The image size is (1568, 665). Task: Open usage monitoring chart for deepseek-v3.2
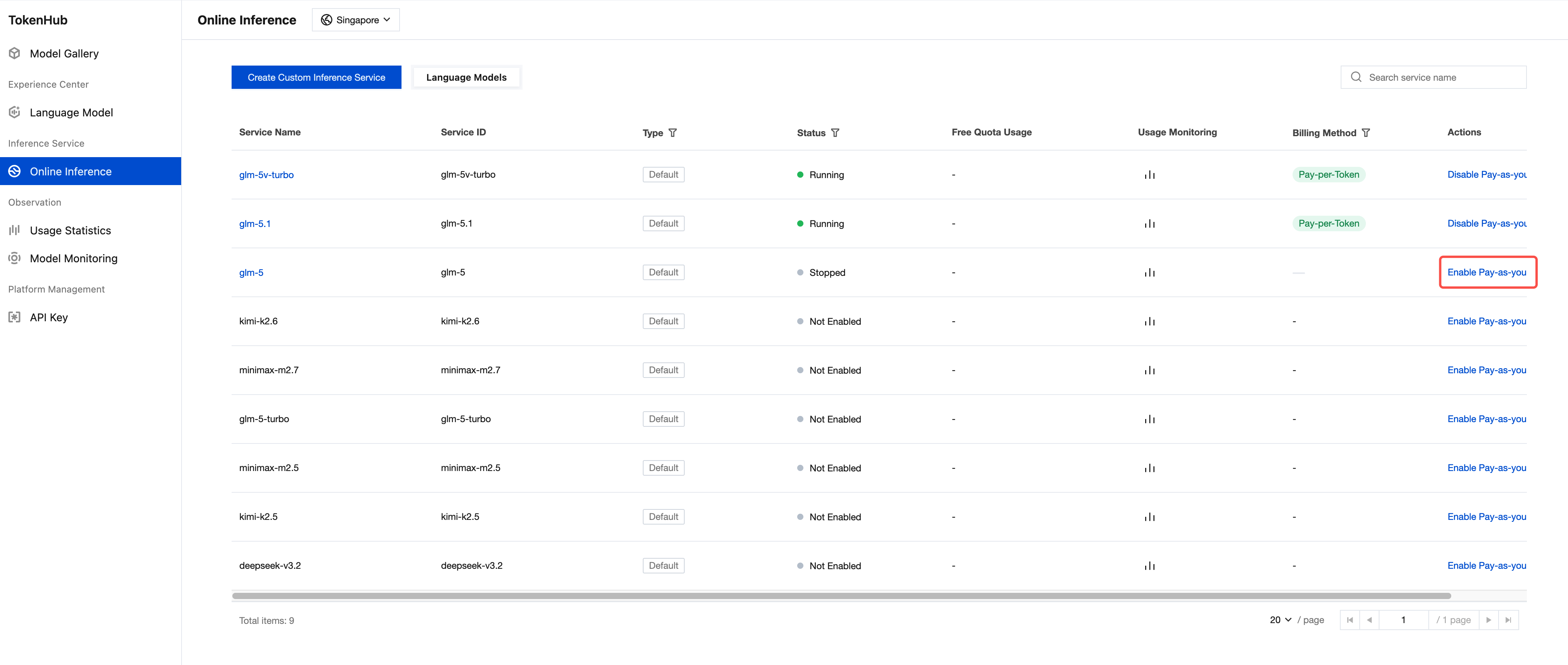(1149, 566)
